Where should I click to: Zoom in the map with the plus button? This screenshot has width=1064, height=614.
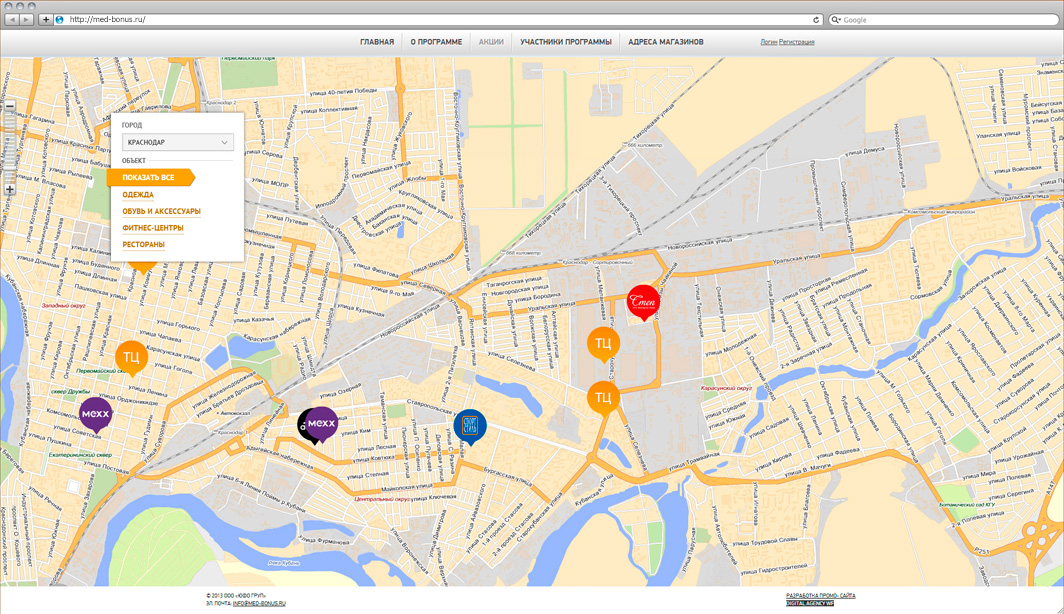coord(10,189)
